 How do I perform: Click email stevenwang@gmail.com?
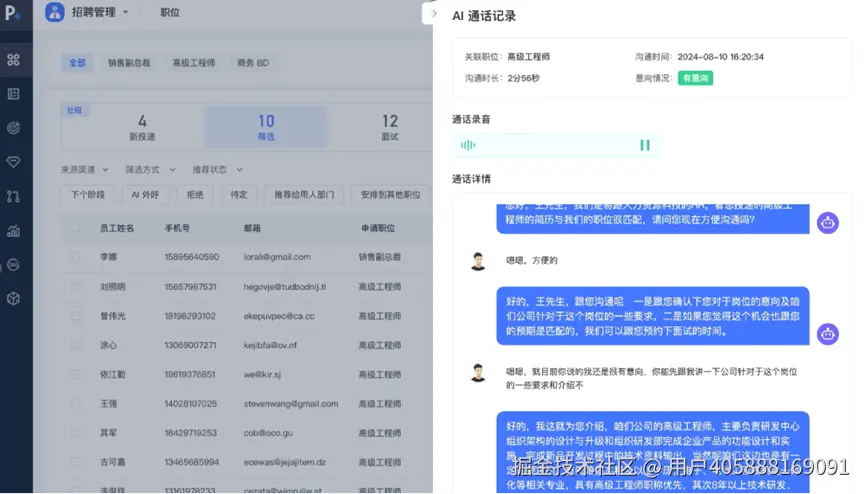[291, 403]
